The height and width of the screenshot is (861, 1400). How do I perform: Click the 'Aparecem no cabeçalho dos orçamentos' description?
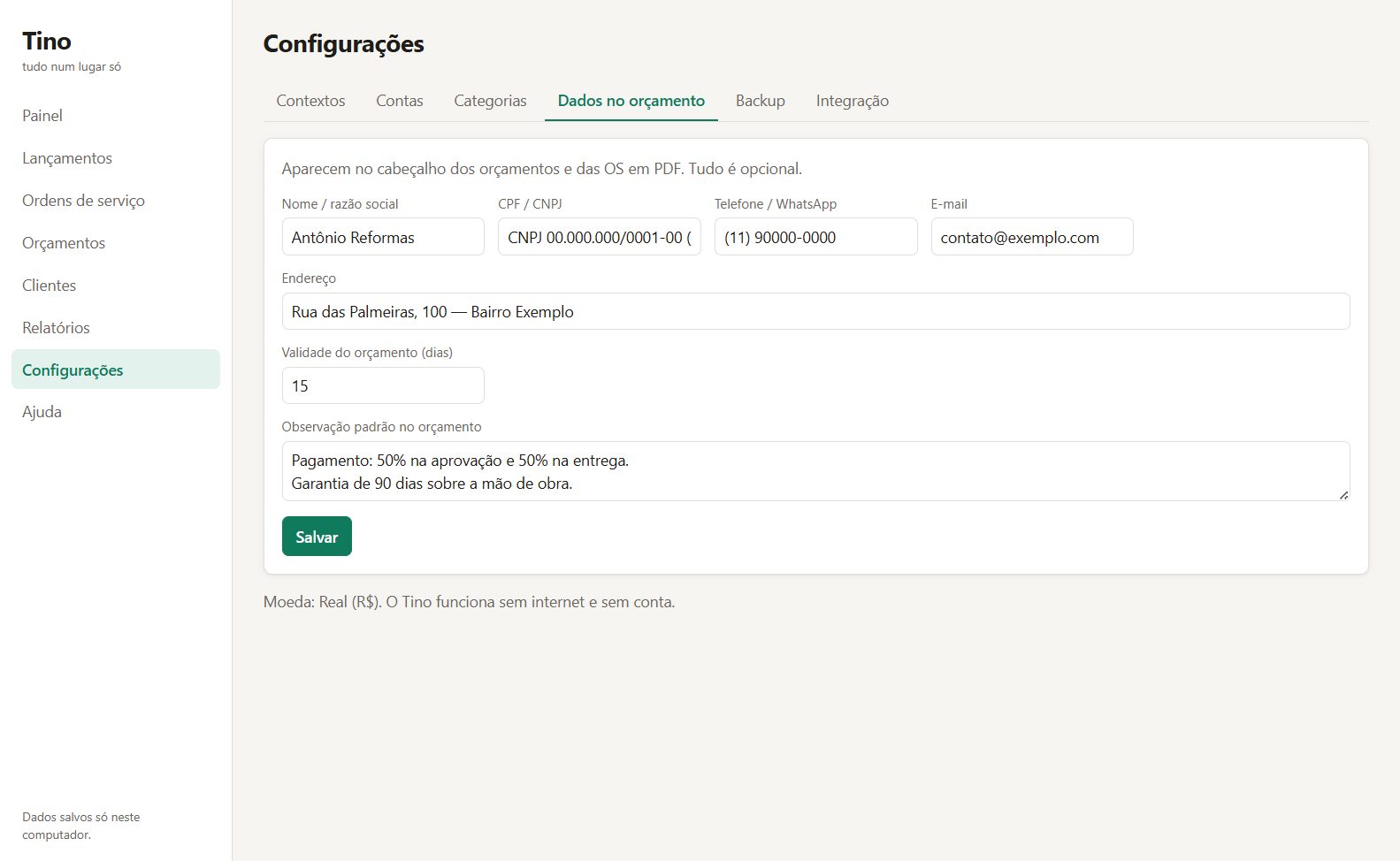coord(542,168)
